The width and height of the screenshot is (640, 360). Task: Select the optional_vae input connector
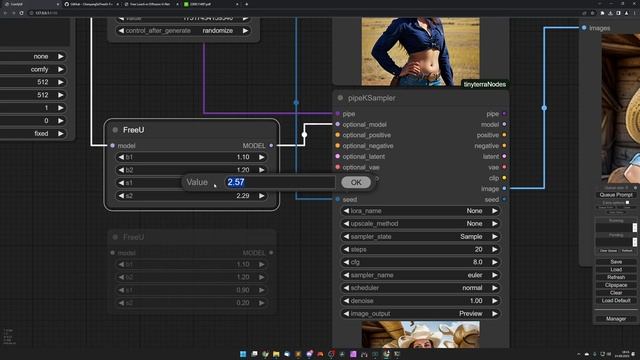pyautogui.click(x=338, y=167)
